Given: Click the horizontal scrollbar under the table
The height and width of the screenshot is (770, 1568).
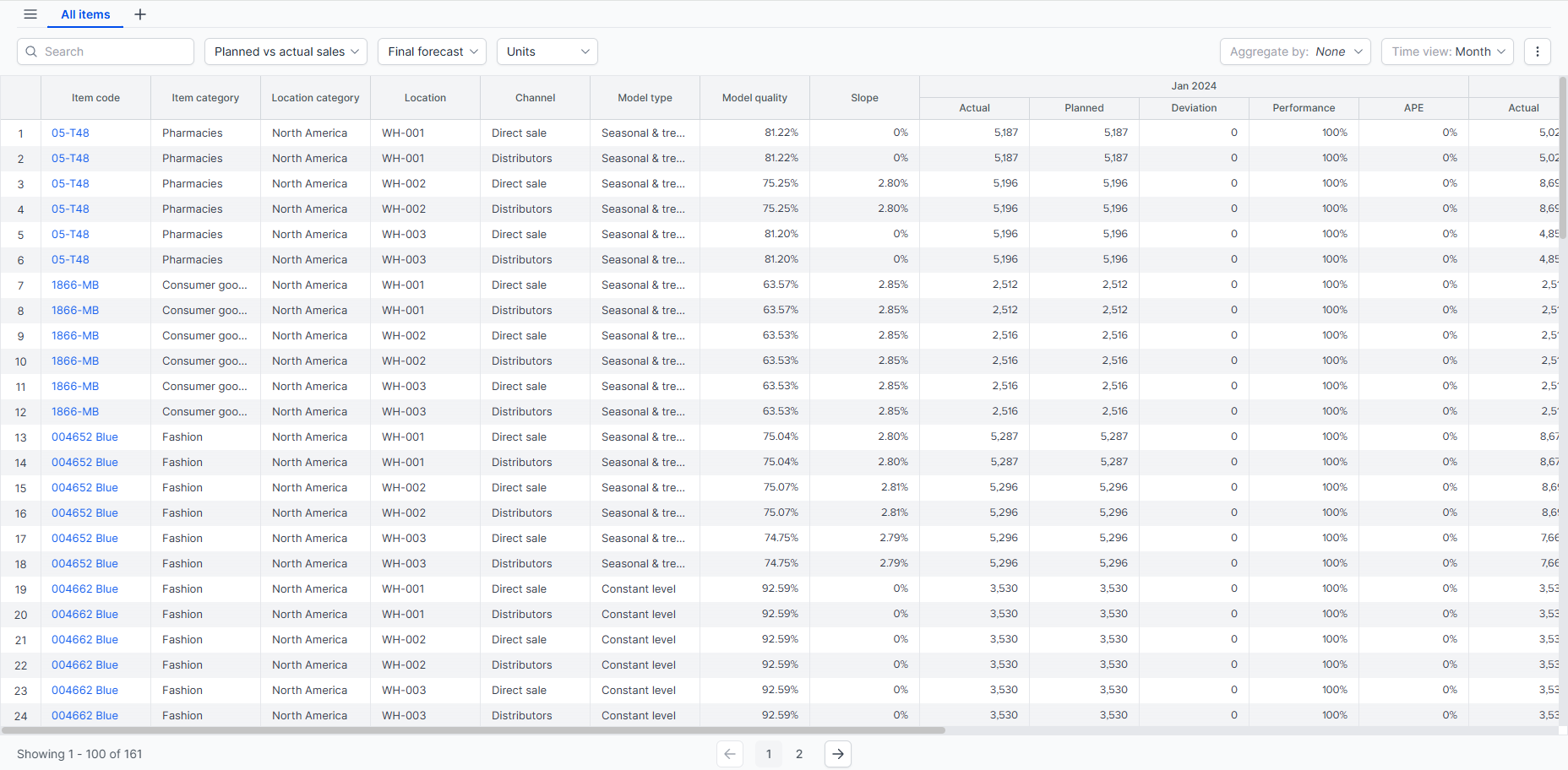Looking at the screenshot, I should pyautogui.click(x=473, y=730).
